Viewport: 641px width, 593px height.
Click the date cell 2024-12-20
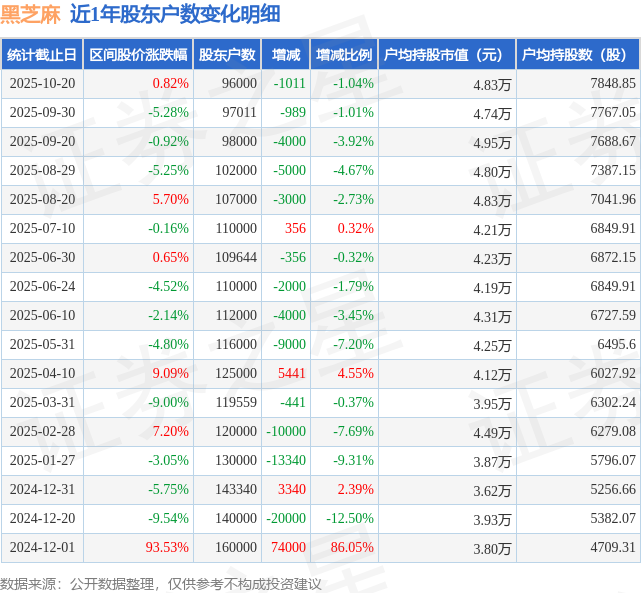(x=43, y=519)
